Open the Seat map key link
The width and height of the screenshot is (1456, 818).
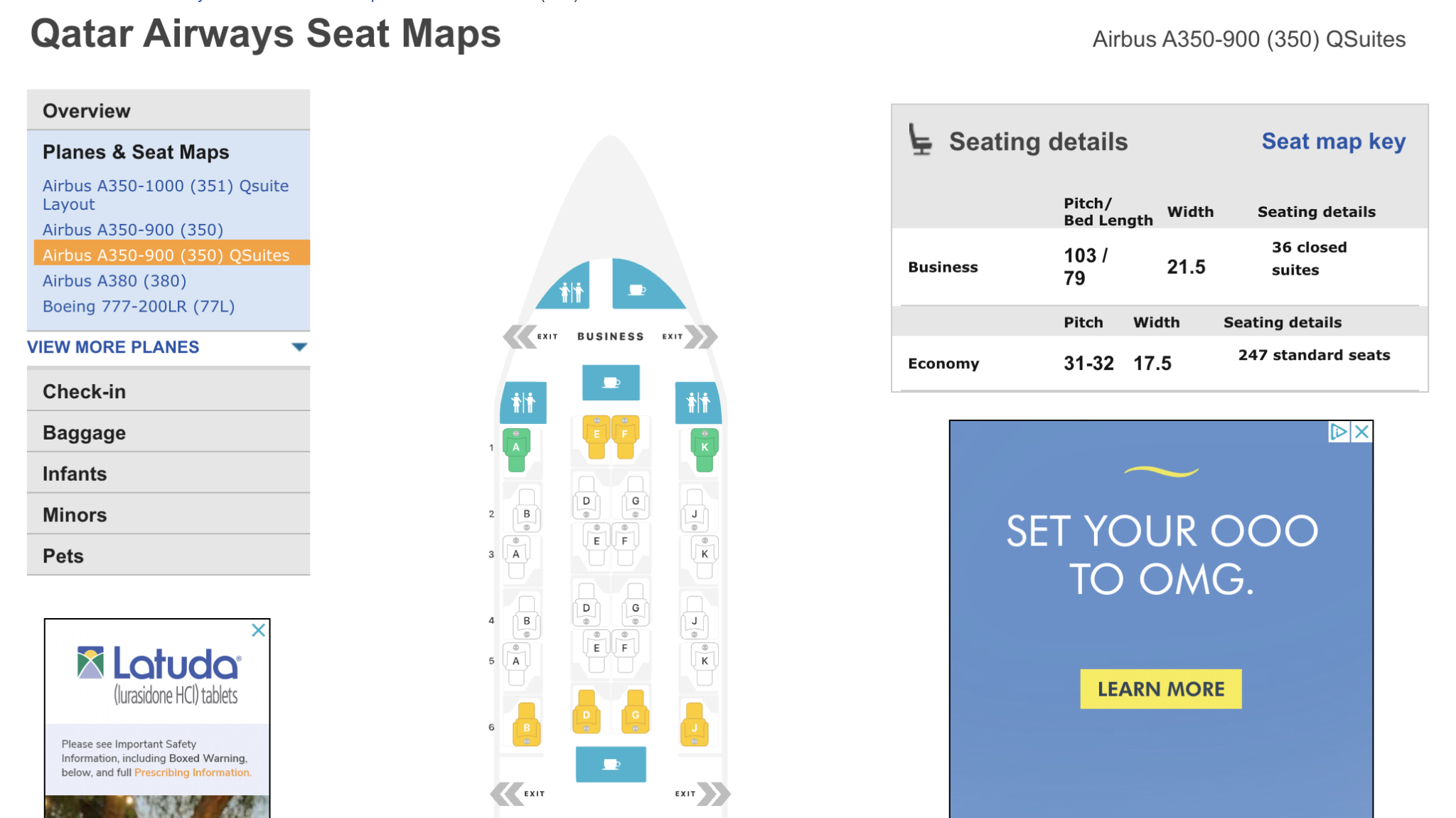[x=1333, y=142]
